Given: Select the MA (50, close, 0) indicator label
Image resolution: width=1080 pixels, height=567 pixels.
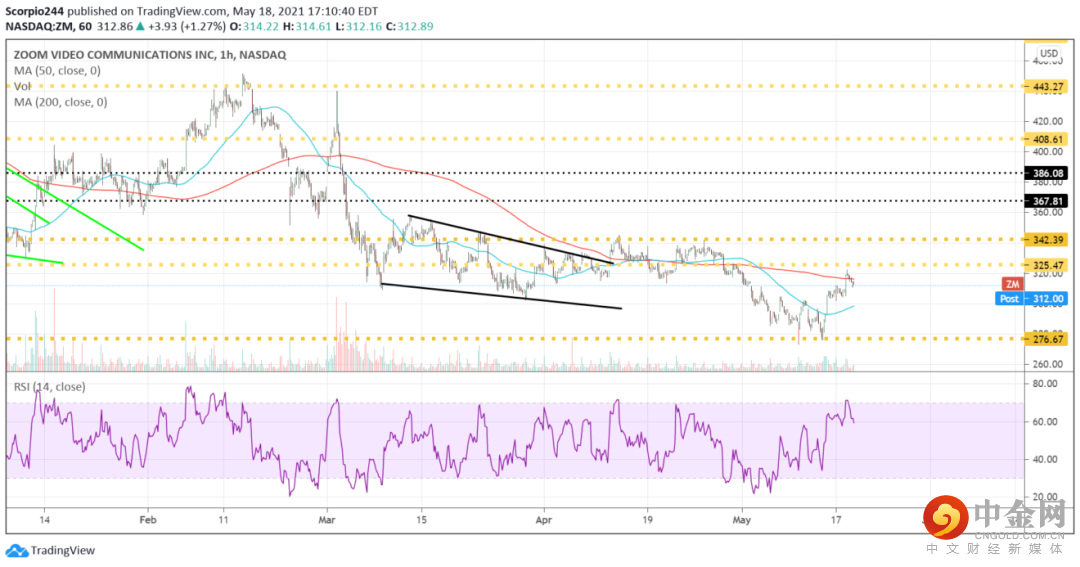Looking at the screenshot, I should pos(57,70).
